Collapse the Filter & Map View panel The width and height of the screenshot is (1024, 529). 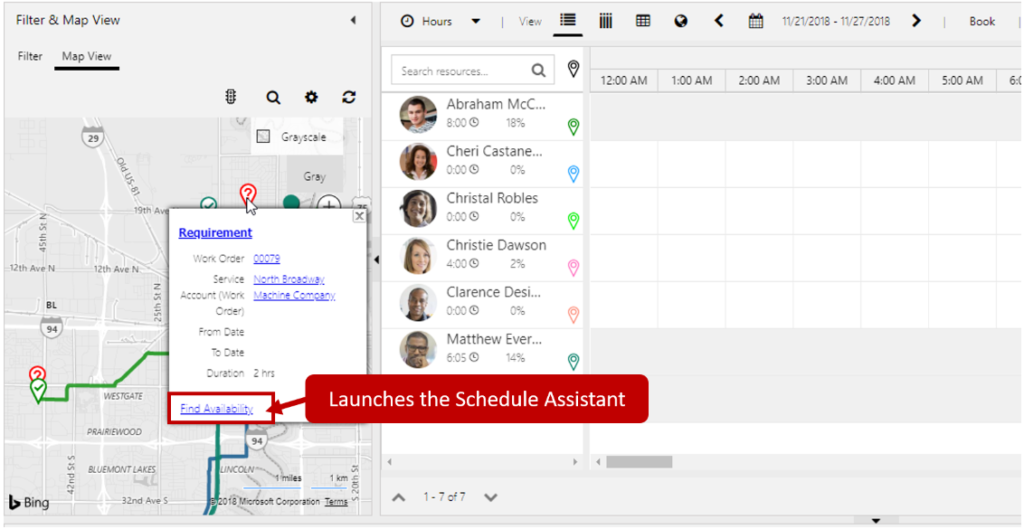click(x=352, y=20)
